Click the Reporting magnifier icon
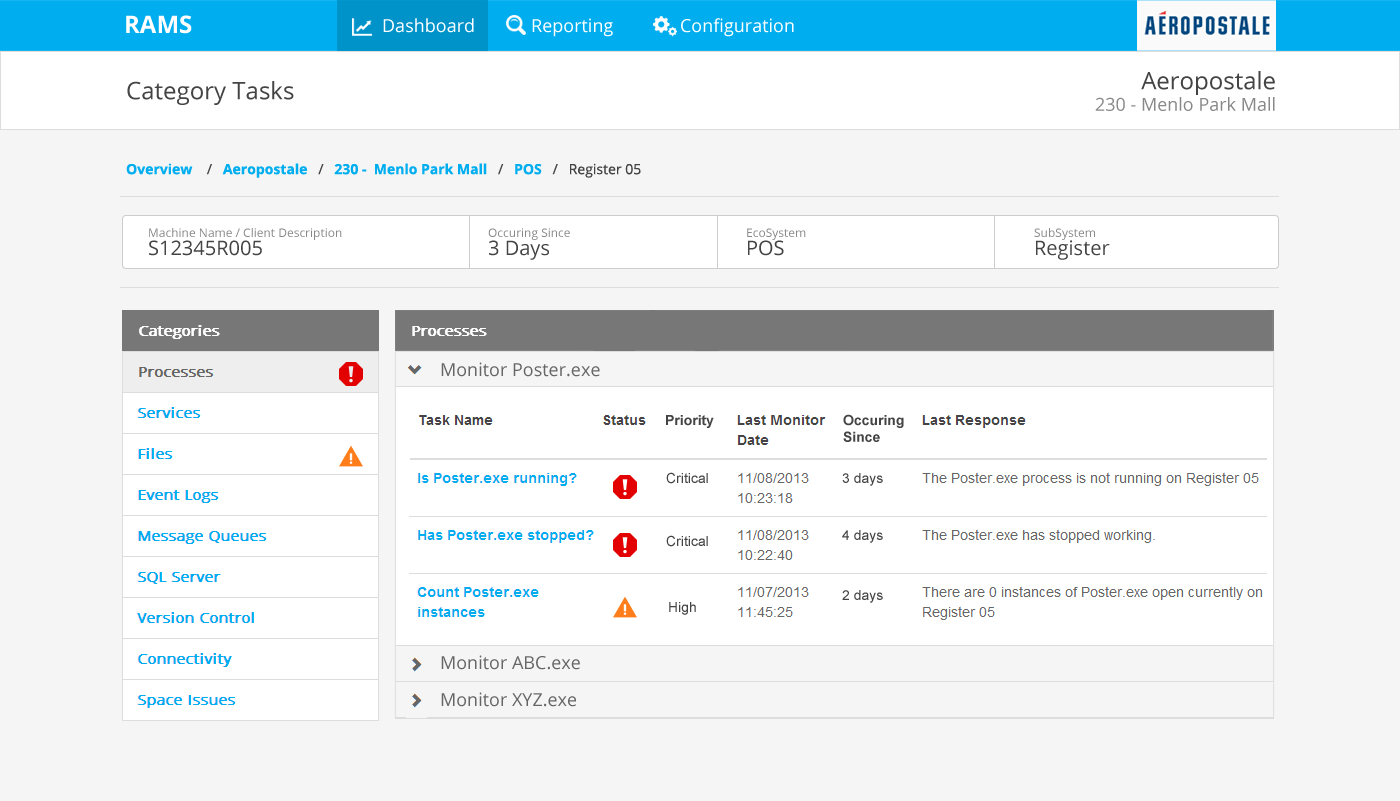 (x=516, y=25)
